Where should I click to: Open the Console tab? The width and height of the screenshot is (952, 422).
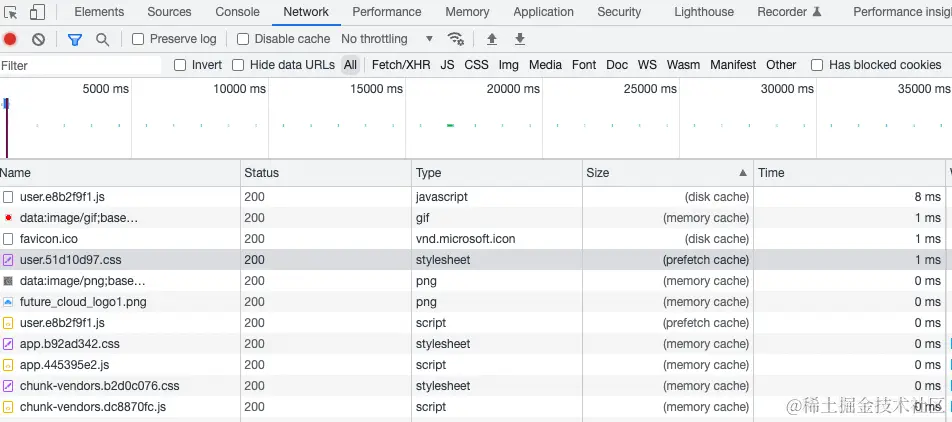(237, 12)
